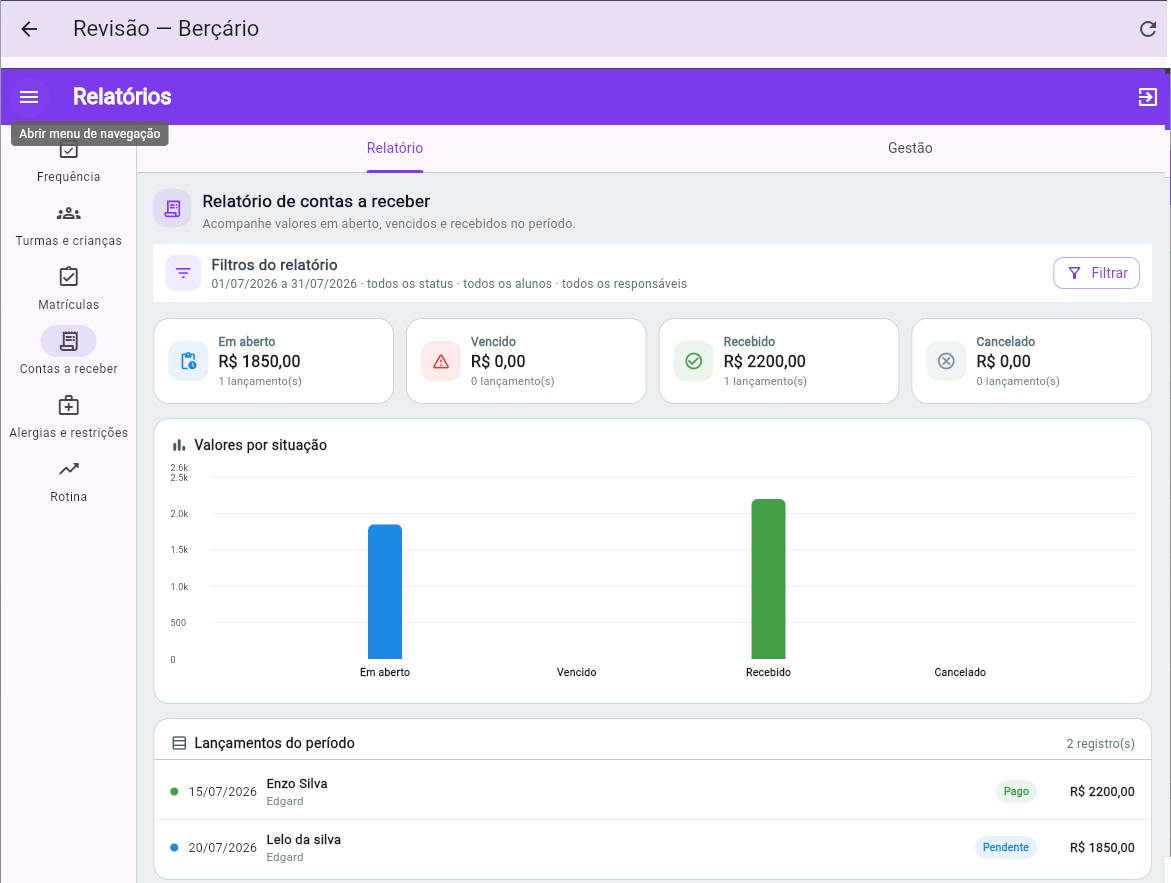This screenshot has height=883, width=1171.
Task: Click the Pendente status chip
Action: (x=1005, y=847)
